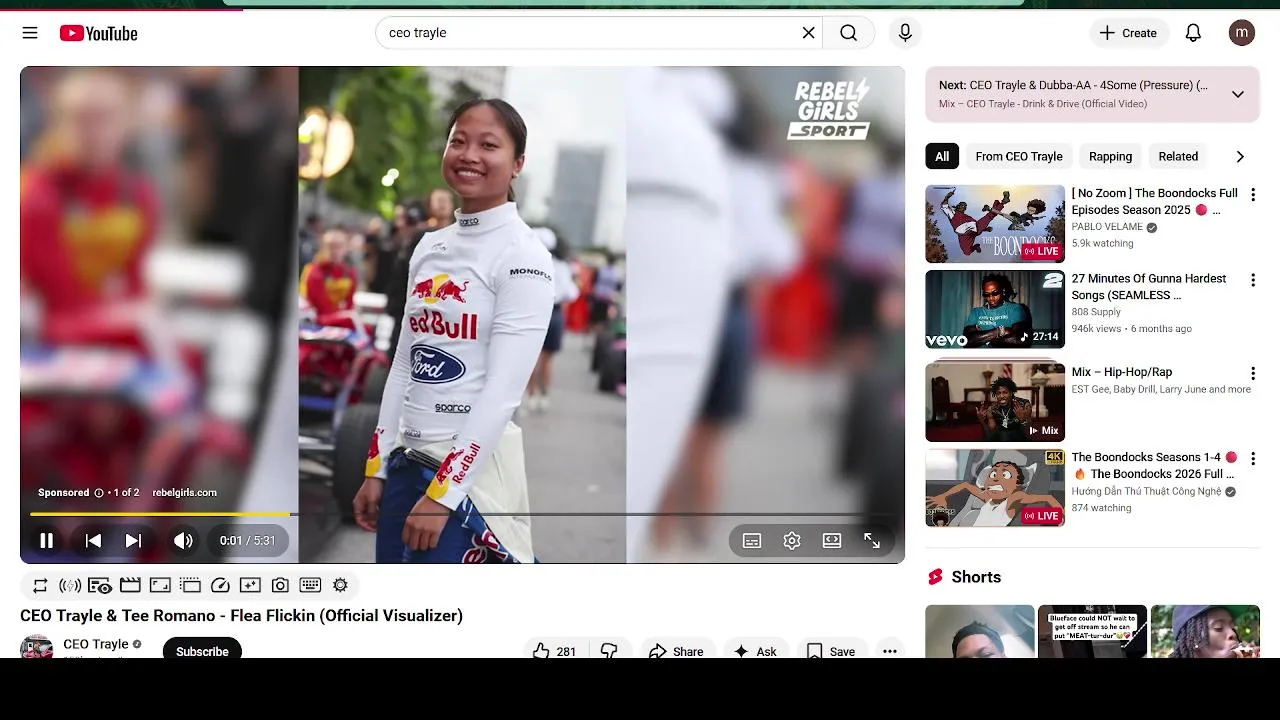Open the account avatar menu
The image size is (1280, 720).
click(x=1241, y=33)
